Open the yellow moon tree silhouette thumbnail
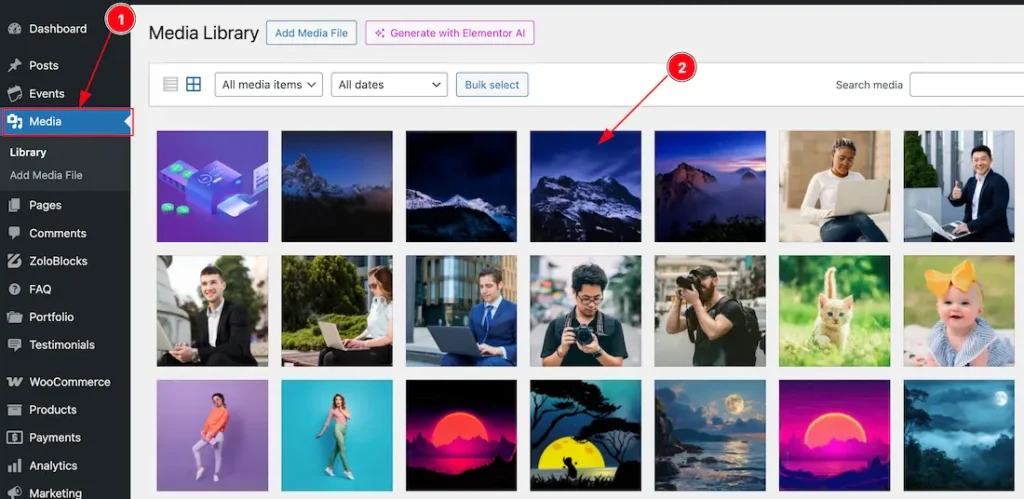Viewport: 1024px width, 499px height. pyautogui.click(x=586, y=436)
